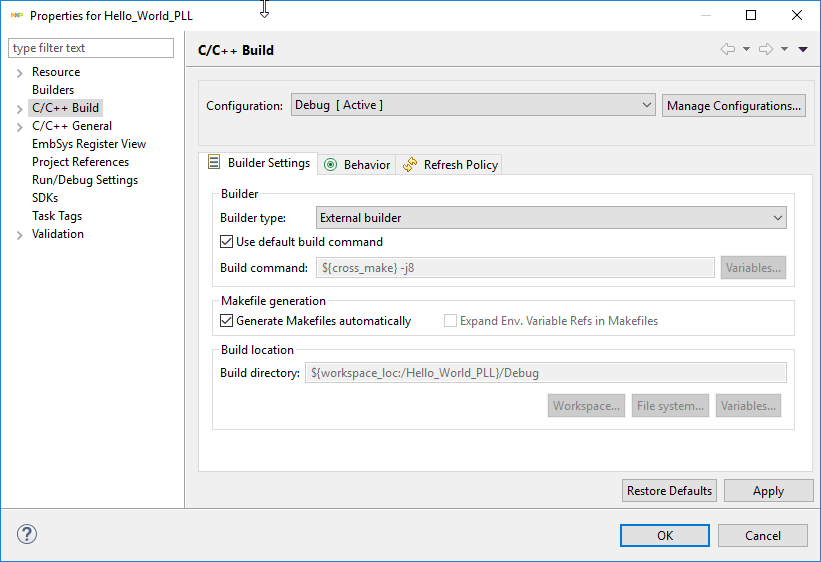The height and width of the screenshot is (562, 821).
Task: Open the Builder type dropdown
Action: click(552, 218)
